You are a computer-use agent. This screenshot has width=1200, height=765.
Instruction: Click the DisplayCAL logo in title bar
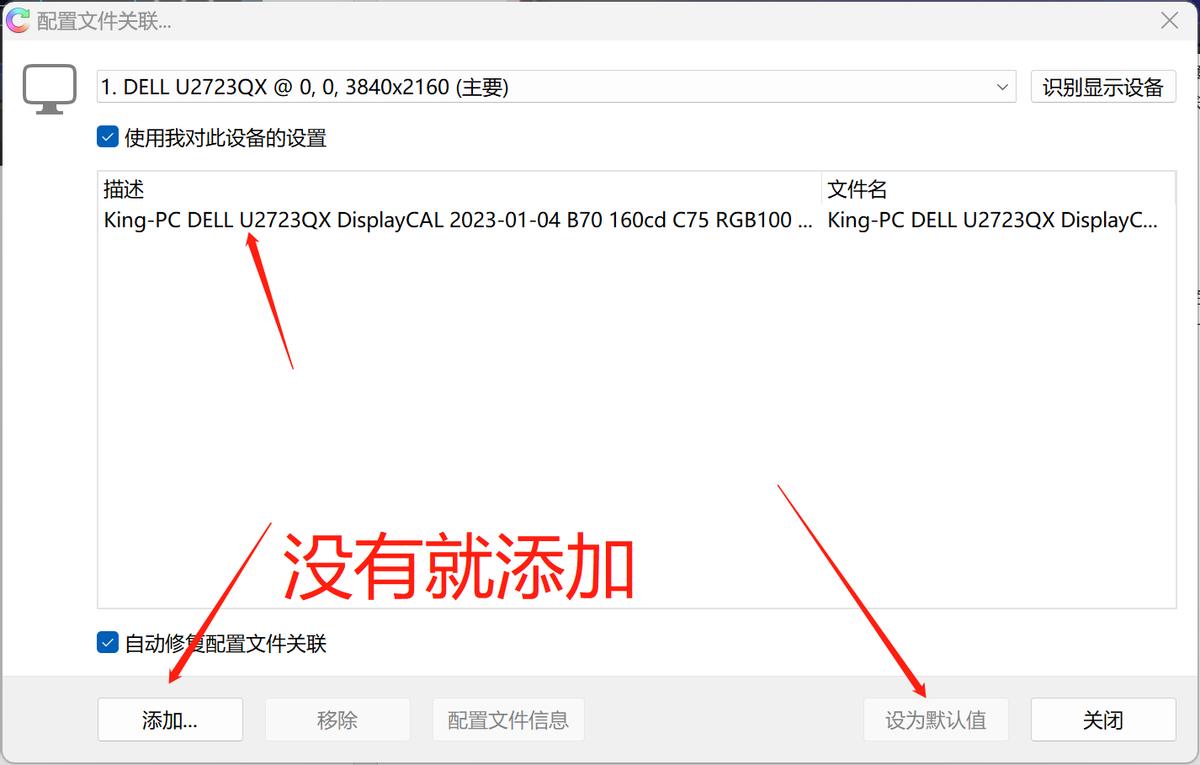click(x=16, y=20)
